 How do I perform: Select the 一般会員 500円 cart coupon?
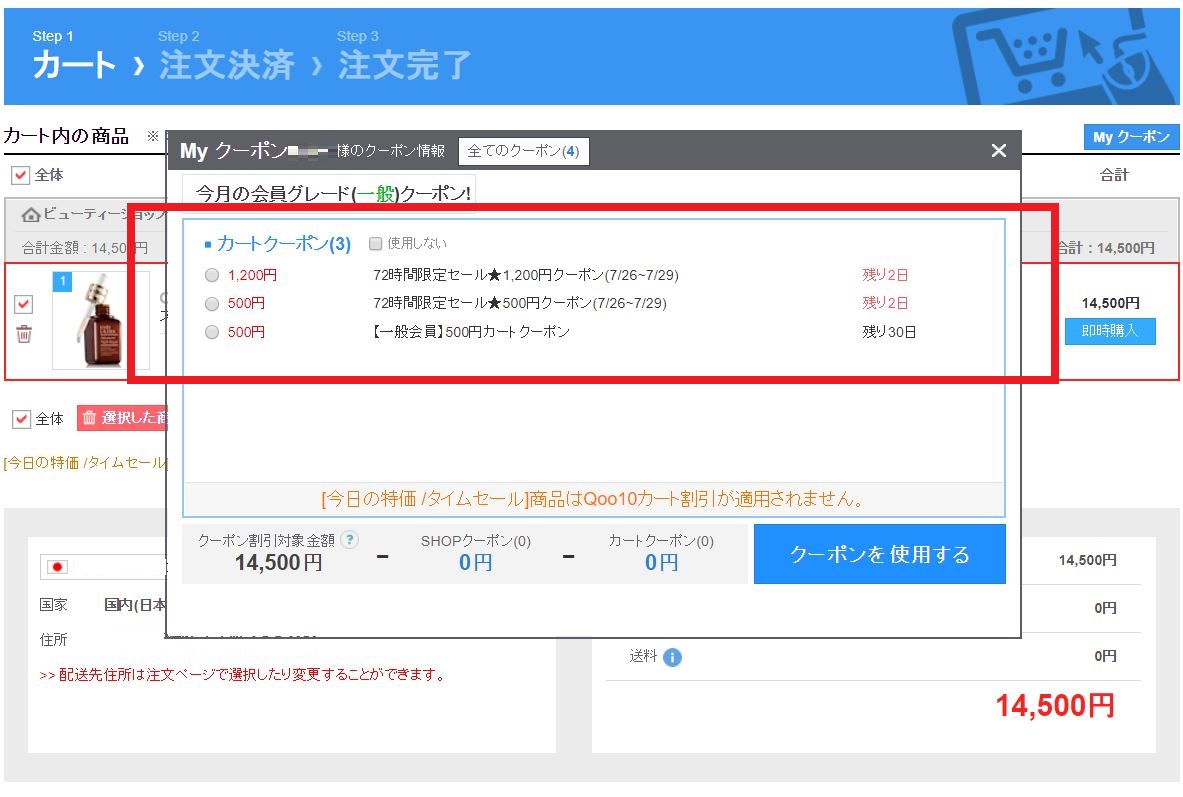tap(211, 332)
